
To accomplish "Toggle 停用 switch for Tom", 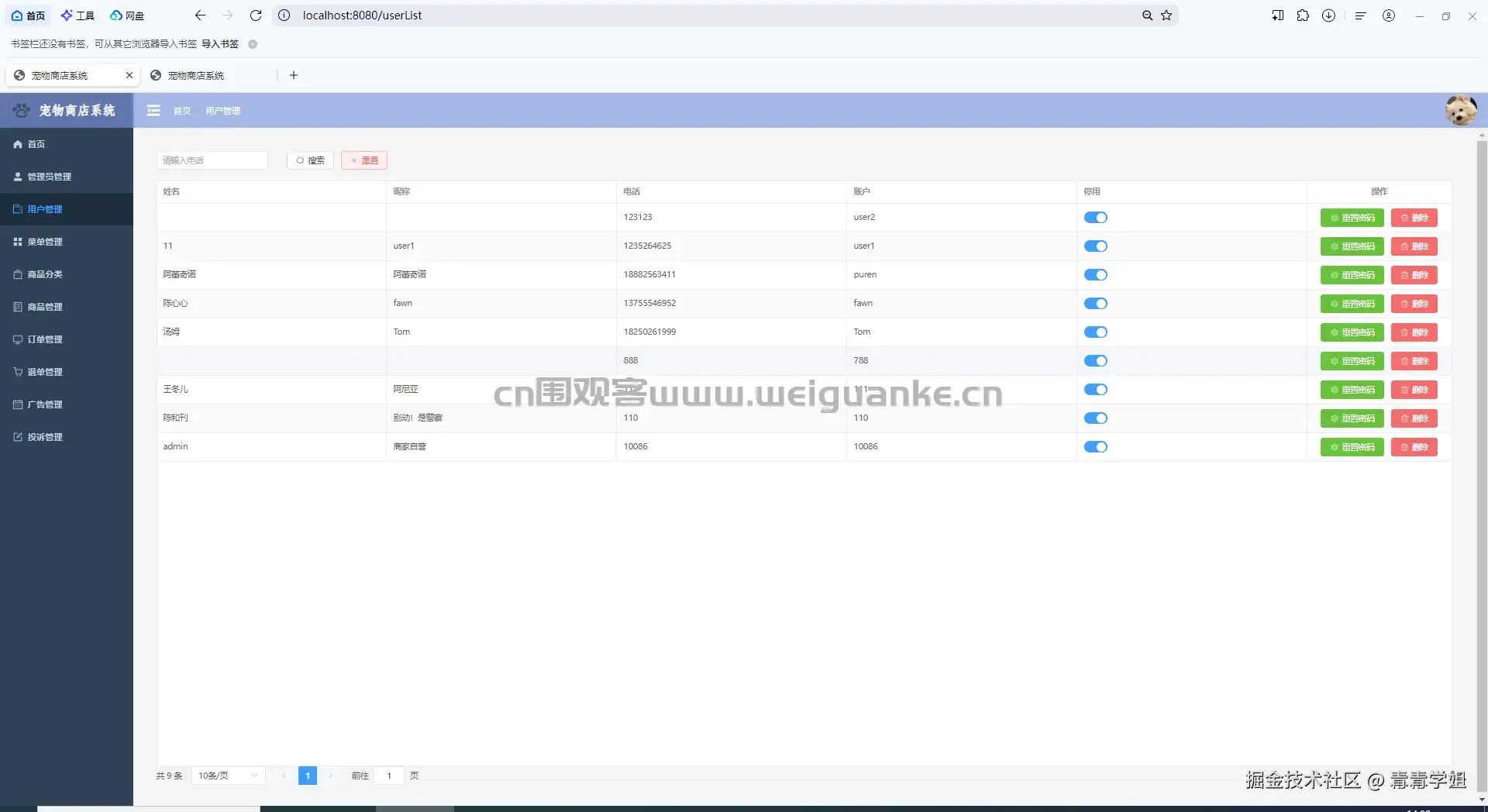I will click(1096, 332).
